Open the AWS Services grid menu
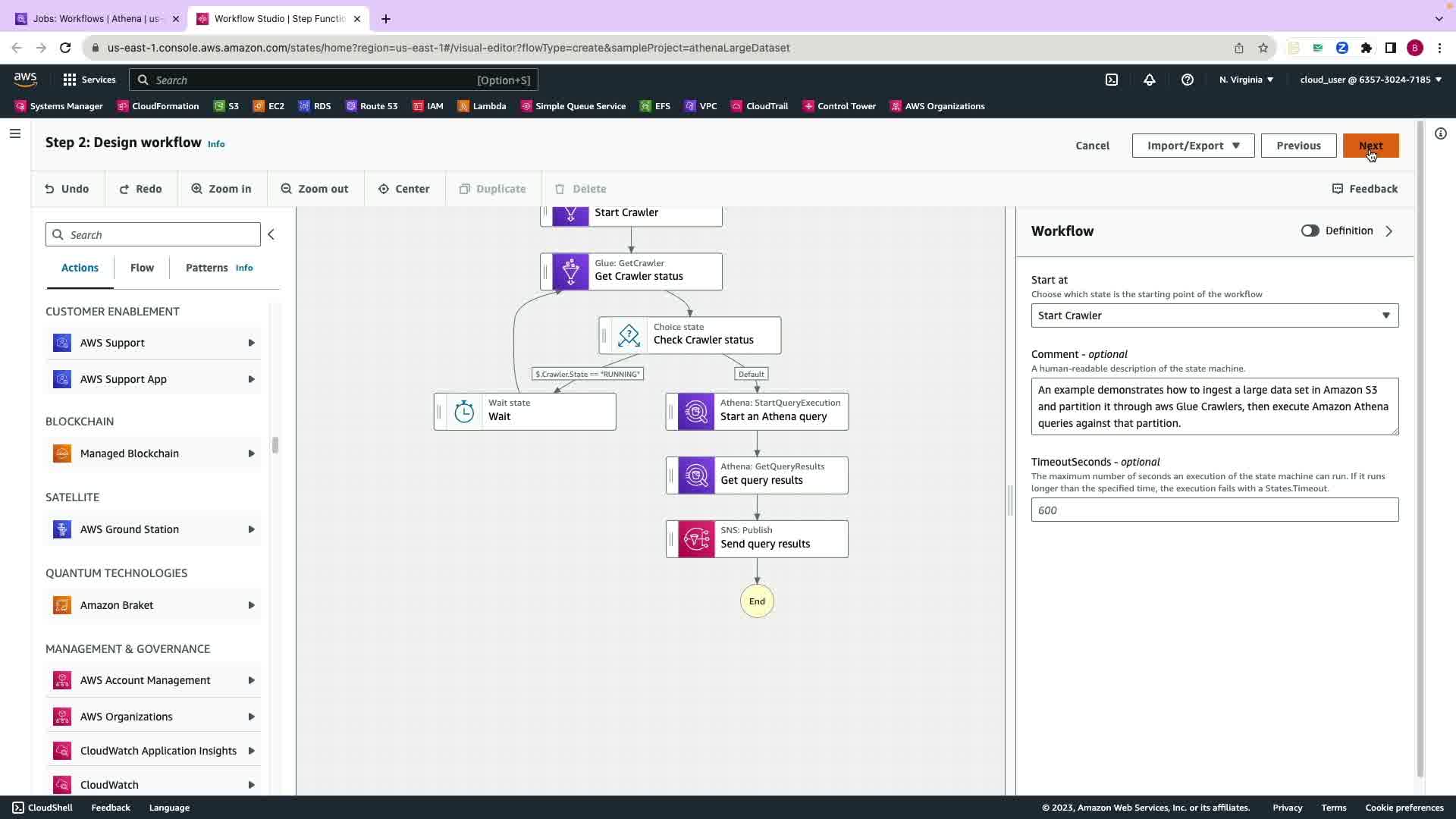The image size is (1456, 819). click(70, 80)
